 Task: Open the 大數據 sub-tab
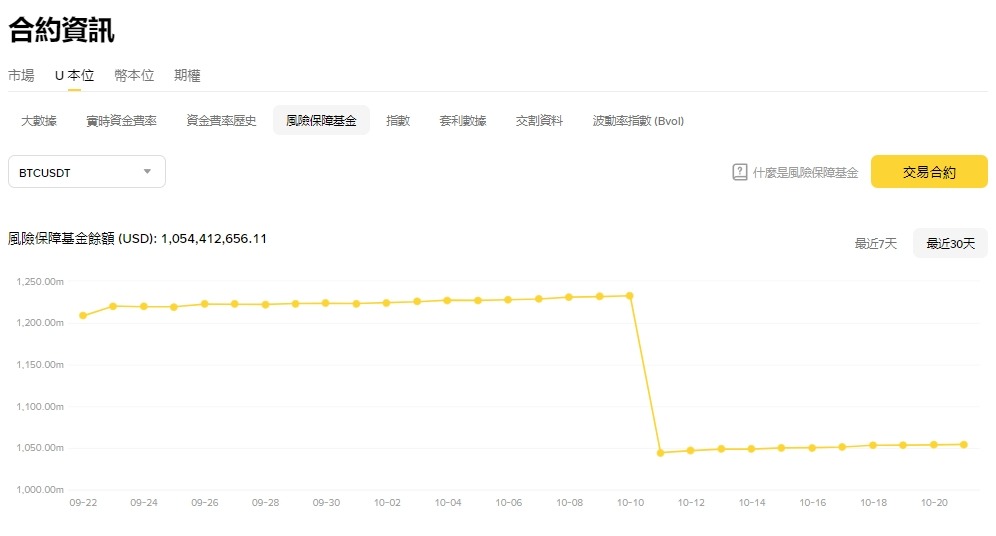point(39,121)
